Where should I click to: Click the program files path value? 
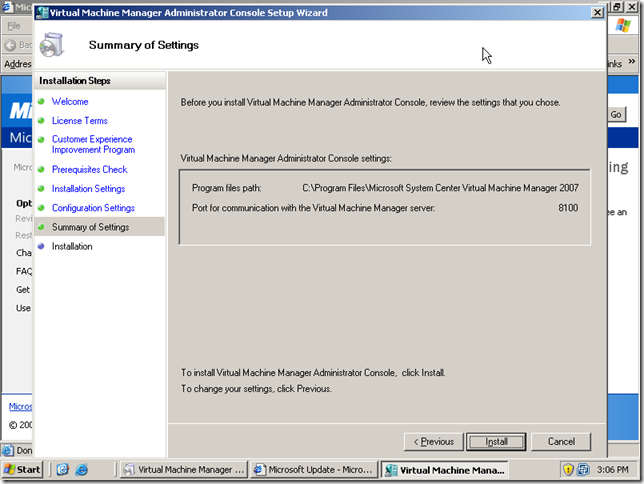(x=440, y=188)
